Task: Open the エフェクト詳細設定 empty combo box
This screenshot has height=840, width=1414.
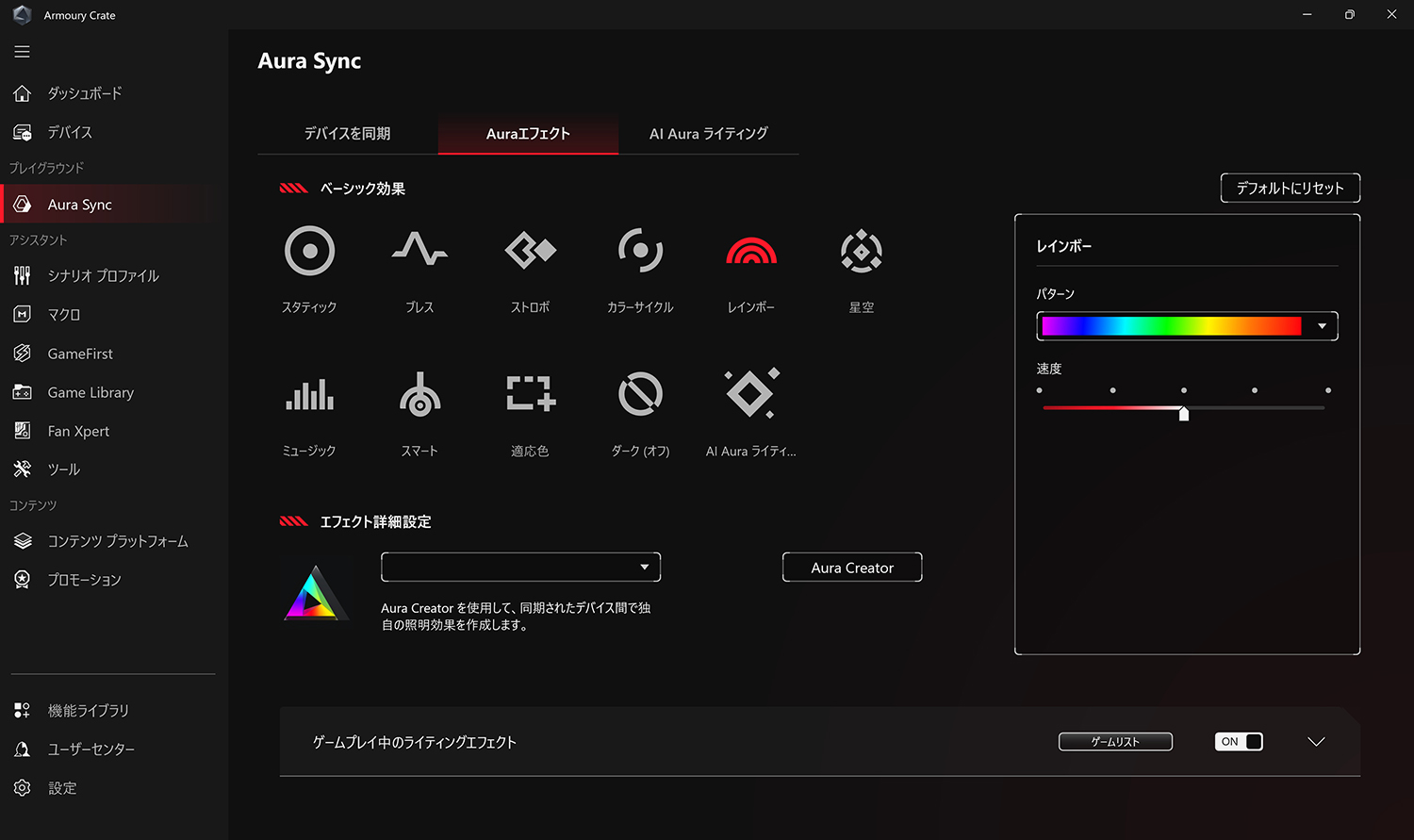Action: tap(520, 568)
